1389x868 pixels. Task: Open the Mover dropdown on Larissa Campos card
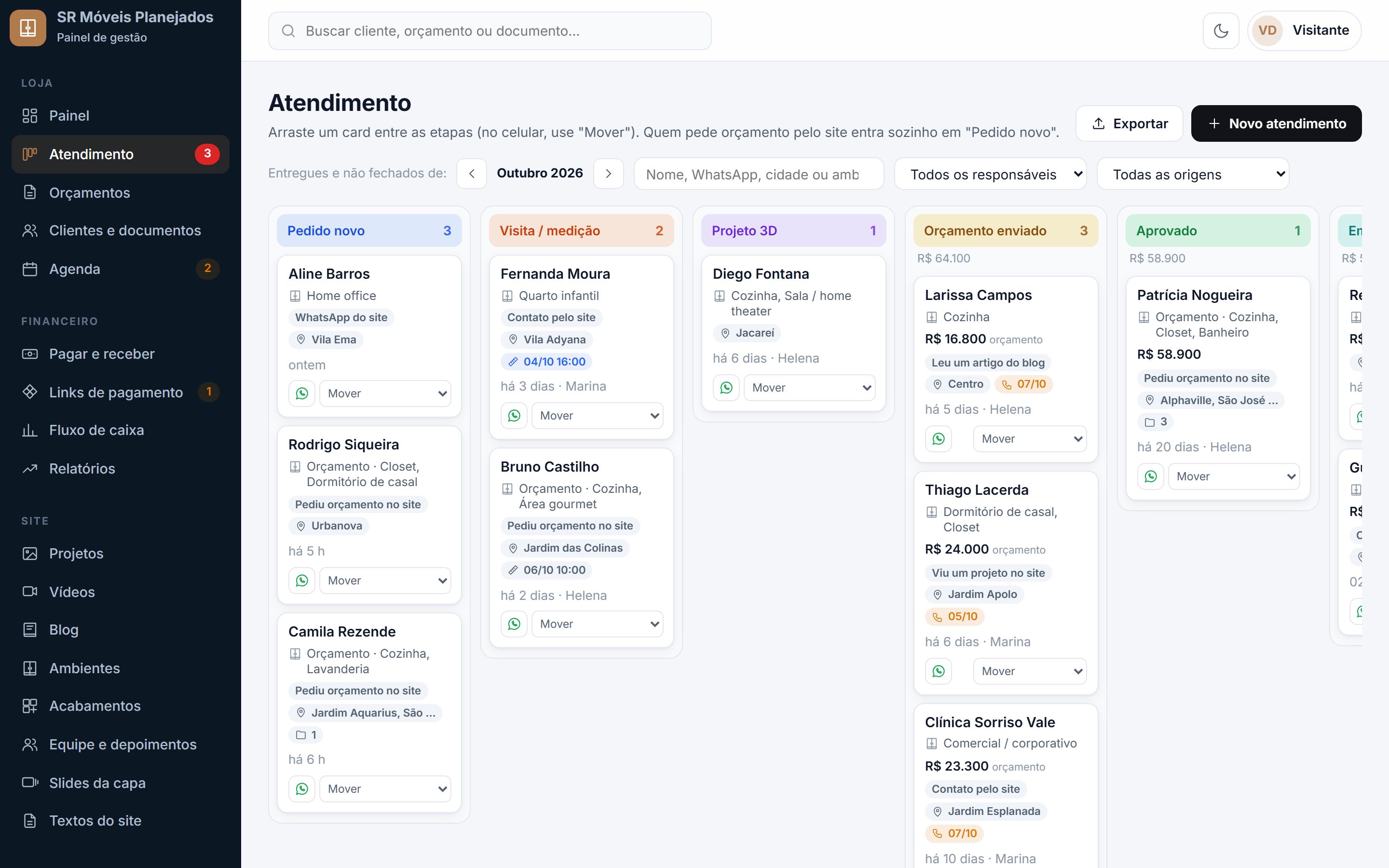(1030, 439)
